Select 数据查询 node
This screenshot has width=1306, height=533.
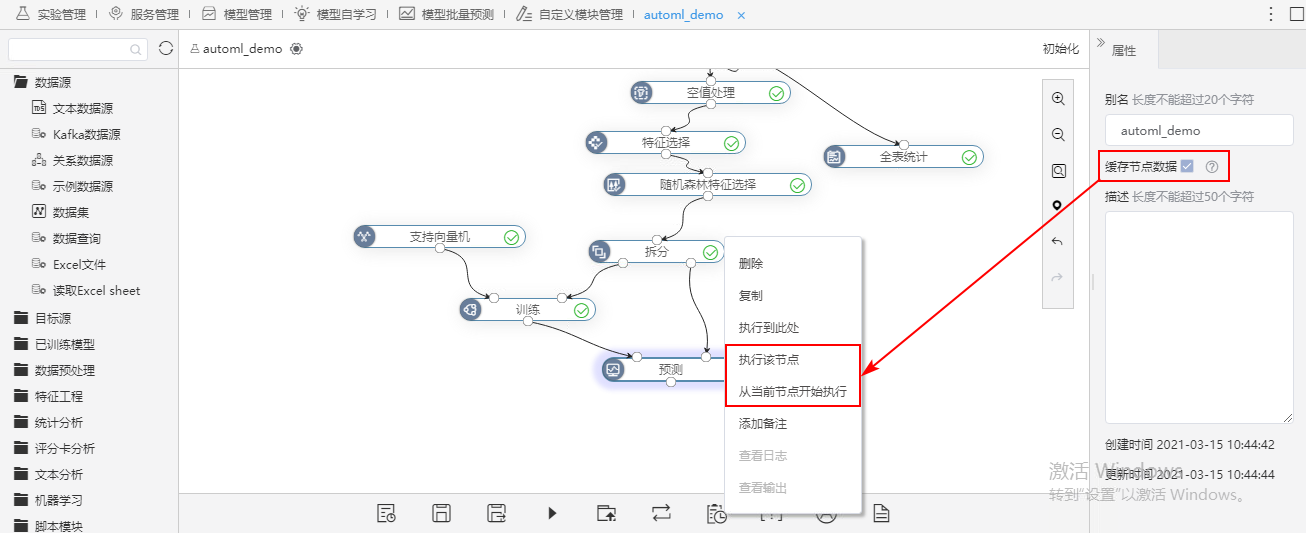point(66,238)
